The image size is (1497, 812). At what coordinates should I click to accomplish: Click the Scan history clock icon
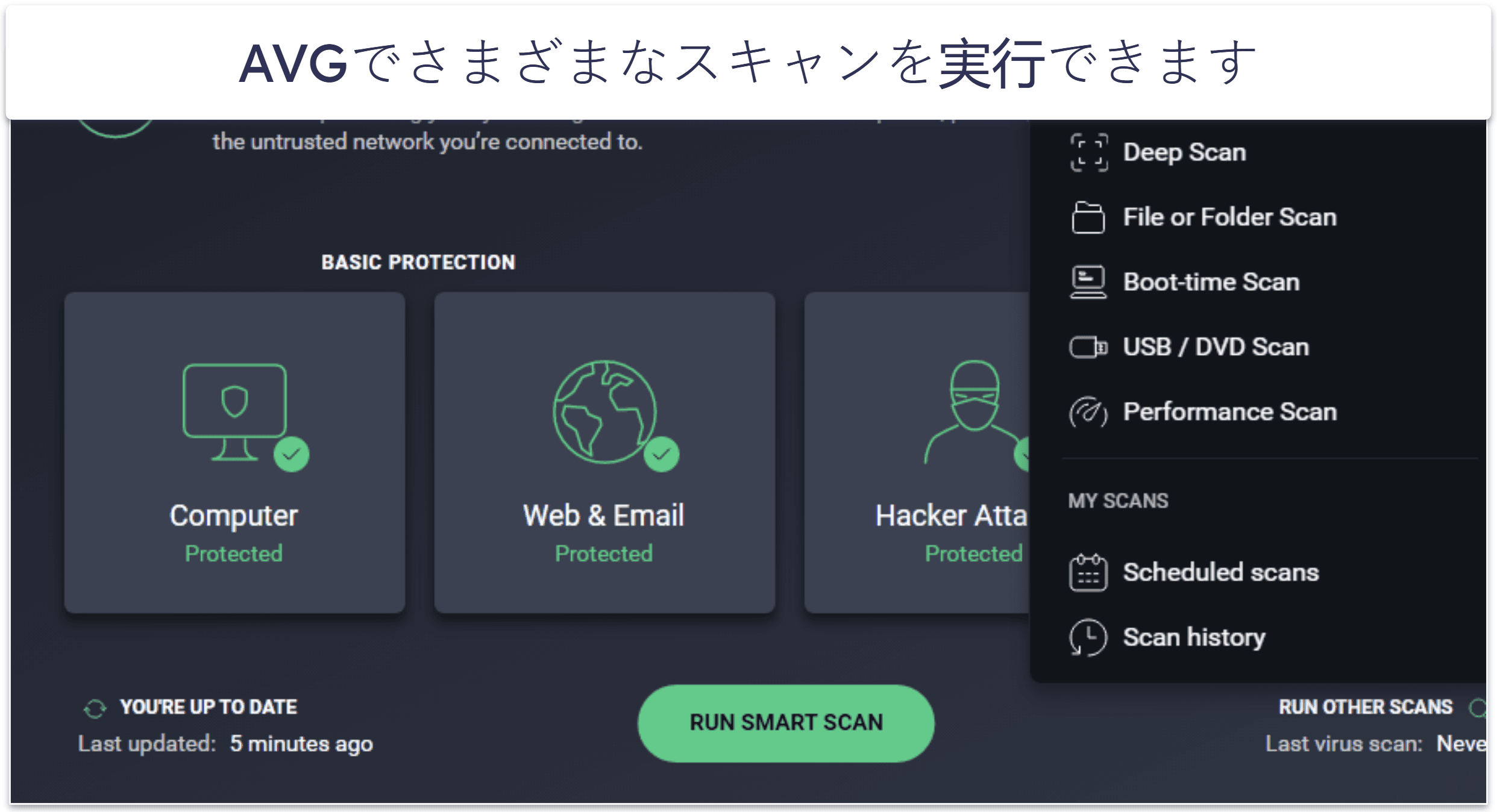coord(1088,637)
